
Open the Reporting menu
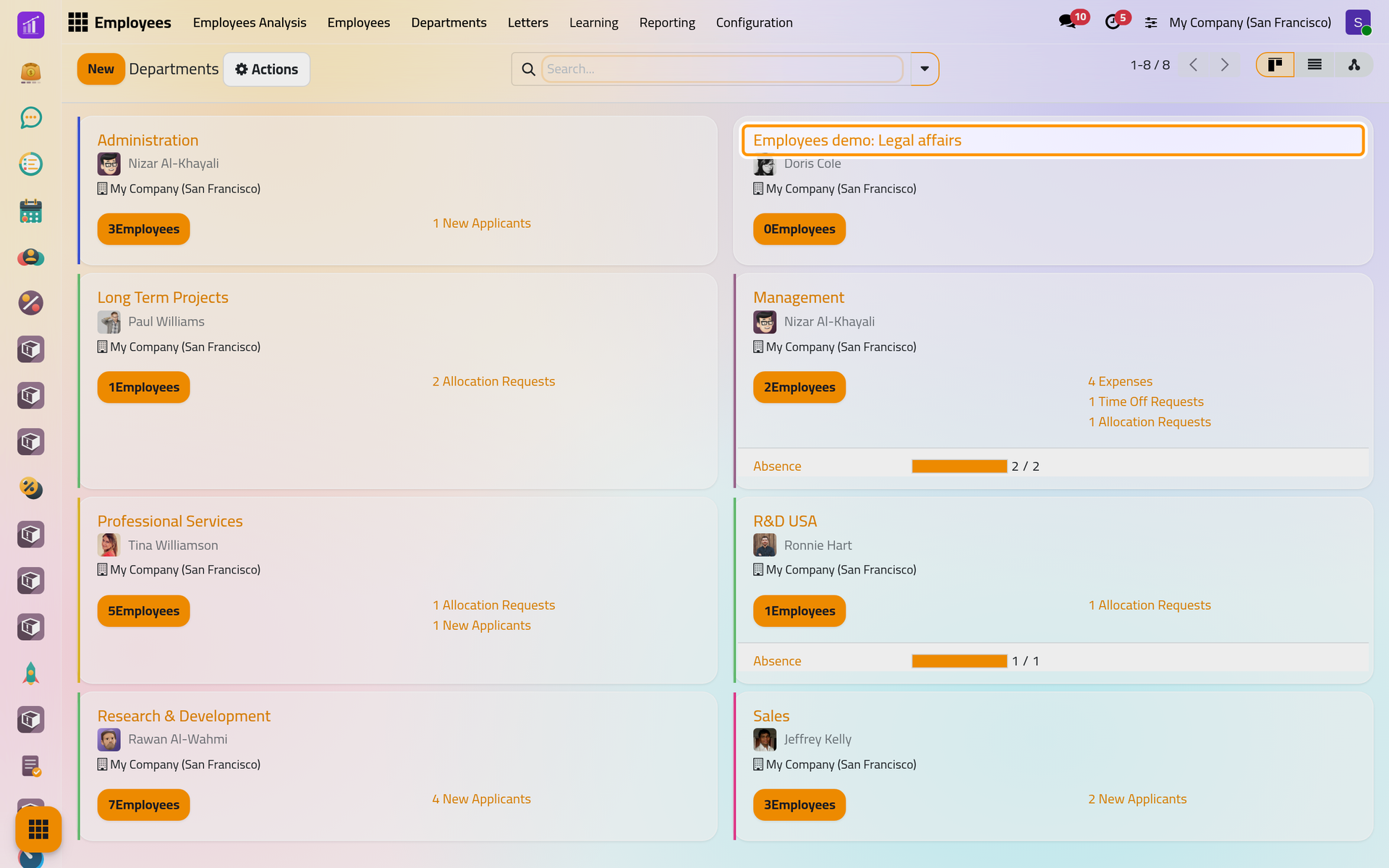click(x=667, y=22)
